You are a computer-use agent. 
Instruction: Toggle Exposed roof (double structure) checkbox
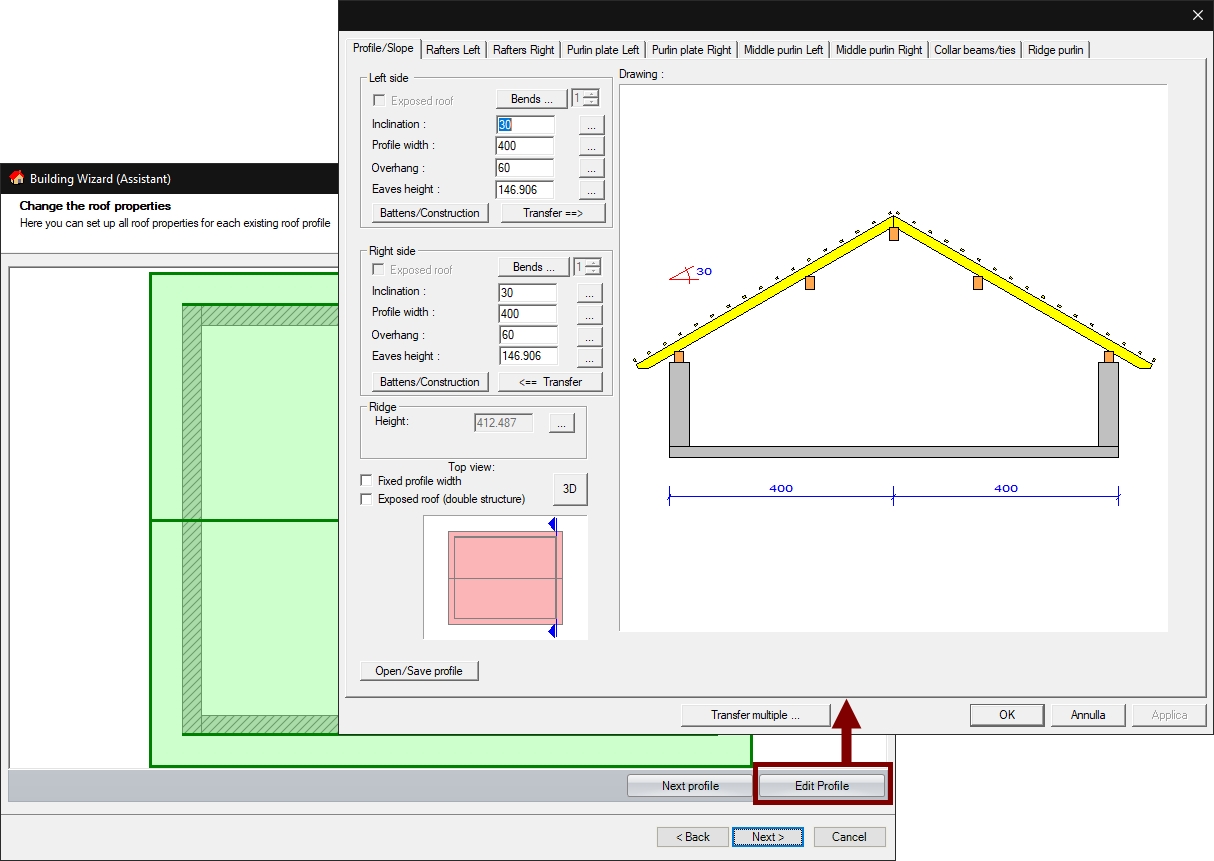[367, 499]
